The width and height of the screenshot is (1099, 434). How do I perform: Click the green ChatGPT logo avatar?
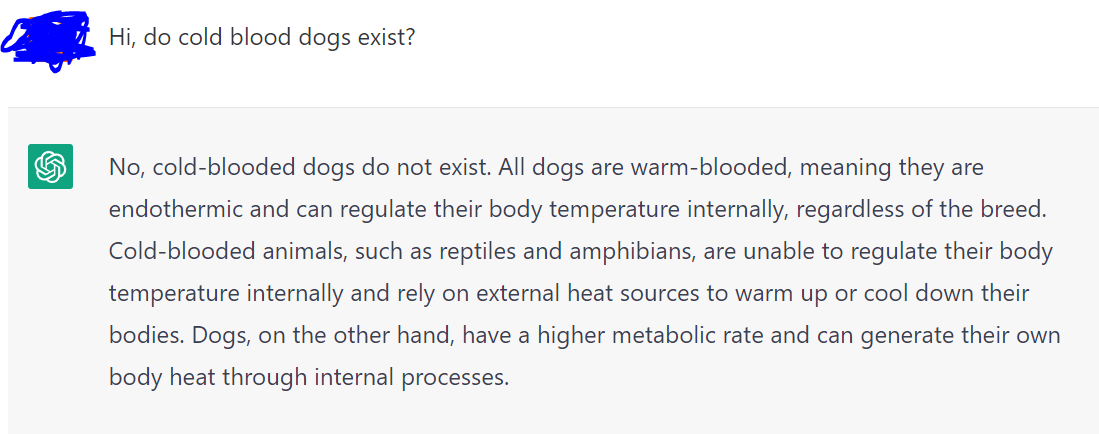tap(50, 167)
